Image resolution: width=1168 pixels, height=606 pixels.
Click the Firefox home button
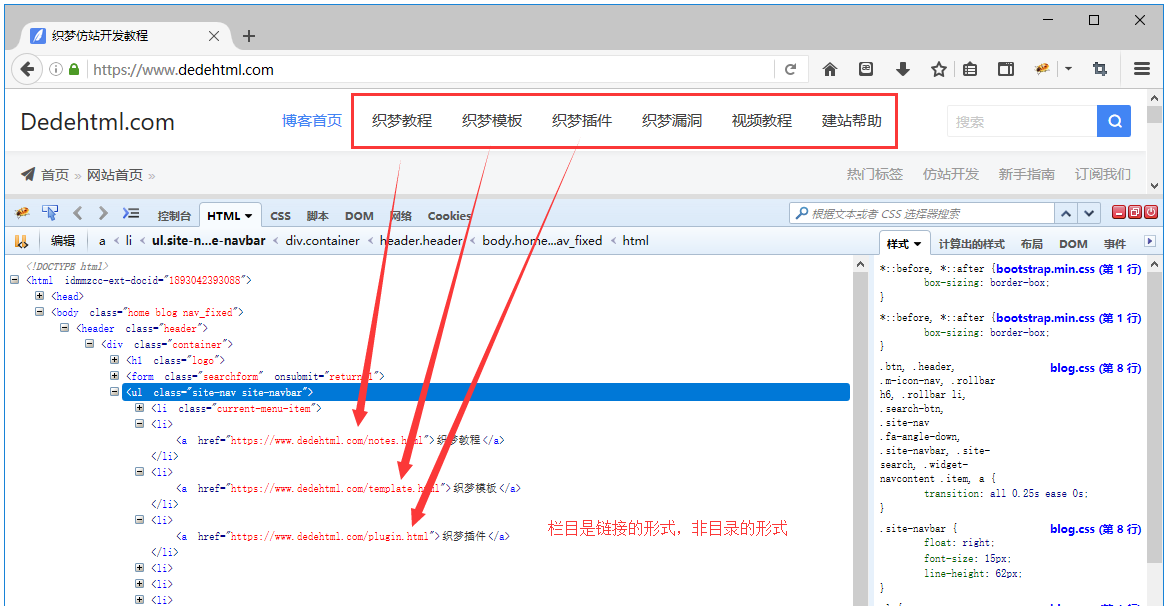pyautogui.click(x=829, y=69)
